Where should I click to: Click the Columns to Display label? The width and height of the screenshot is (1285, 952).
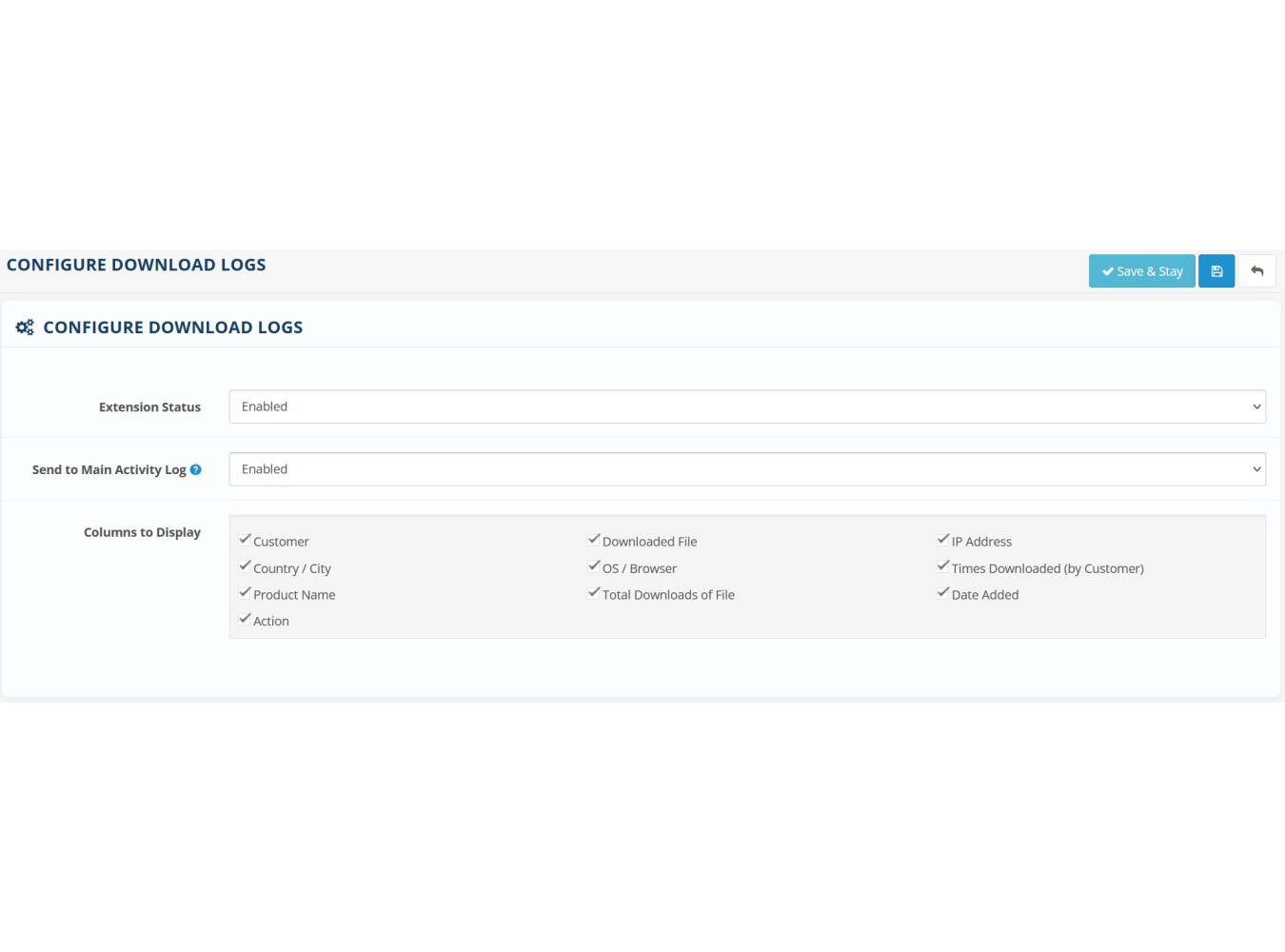(x=142, y=532)
